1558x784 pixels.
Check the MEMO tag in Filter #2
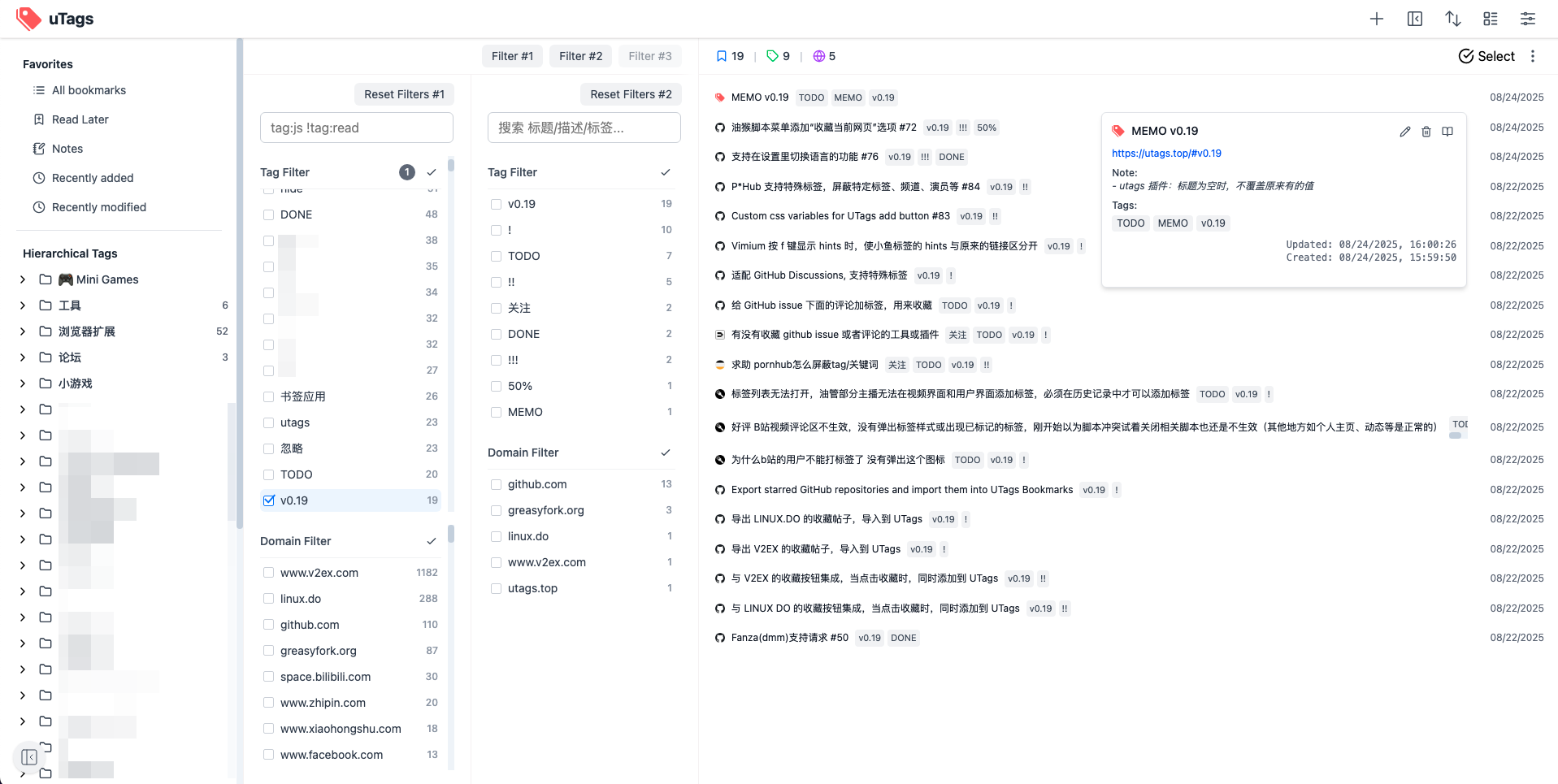tap(497, 412)
